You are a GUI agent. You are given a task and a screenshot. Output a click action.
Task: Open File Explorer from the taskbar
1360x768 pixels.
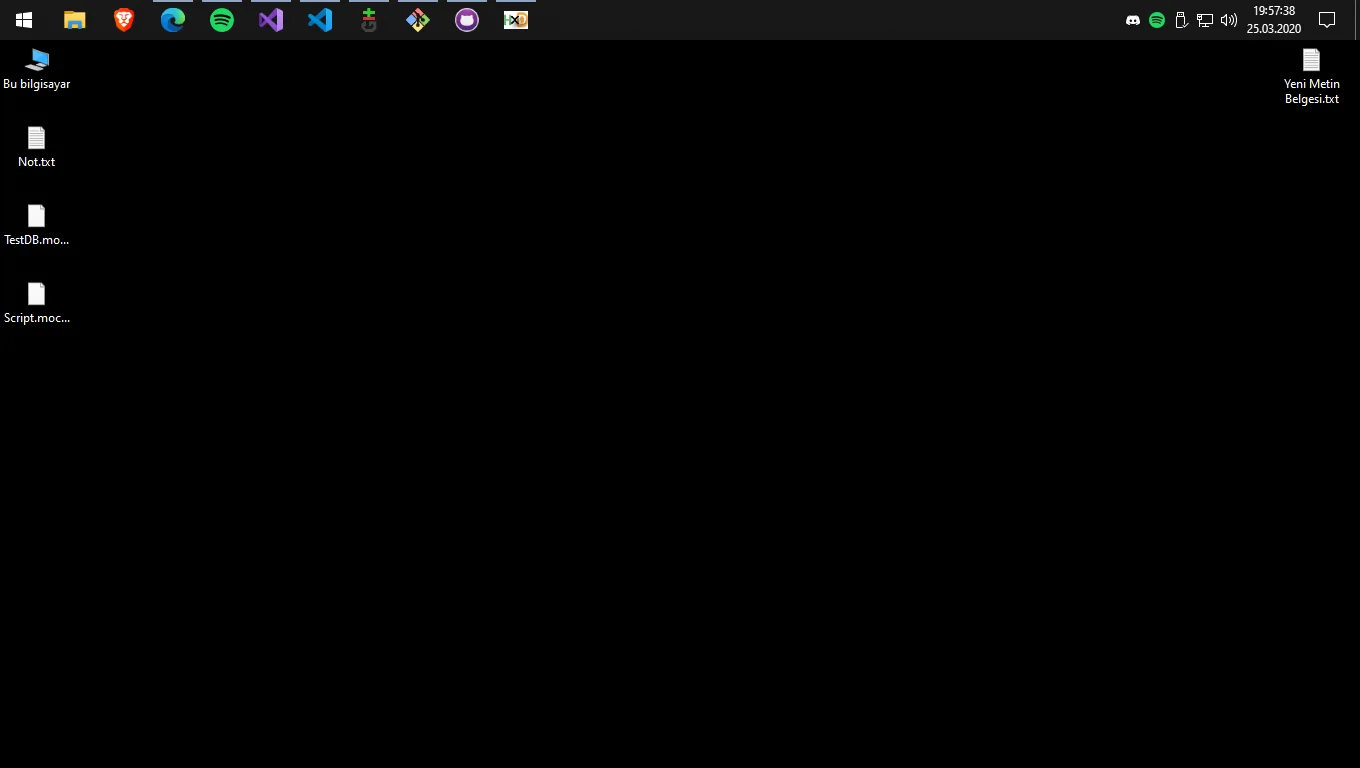(74, 19)
